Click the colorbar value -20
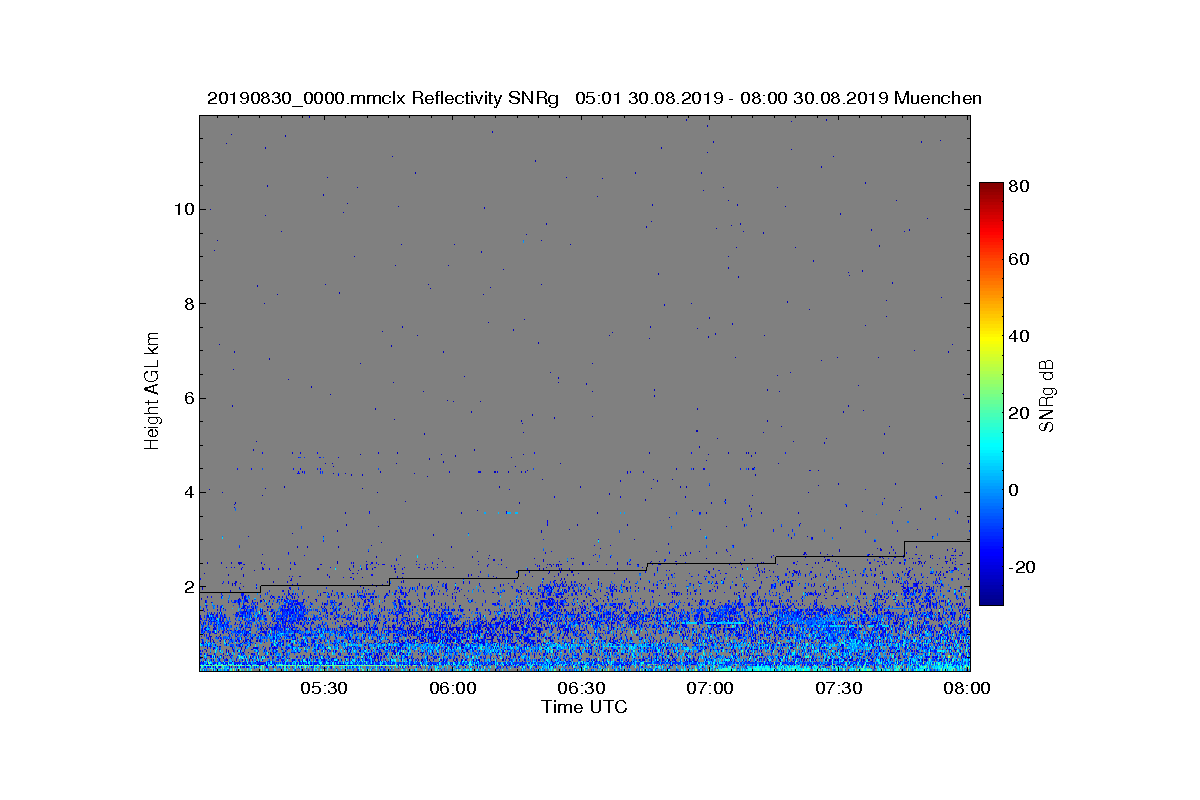The image size is (1200, 800). pos(1023,567)
